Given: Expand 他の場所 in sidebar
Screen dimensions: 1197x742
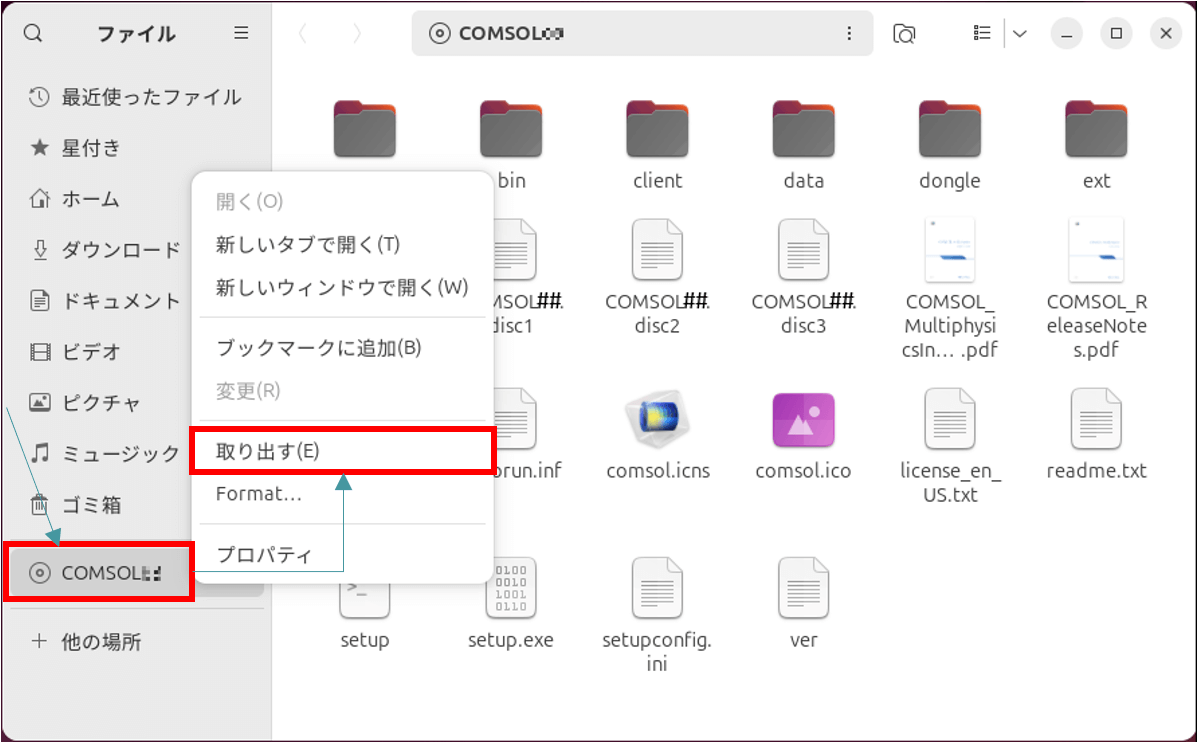Looking at the screenshot, I should click(100, 641).
